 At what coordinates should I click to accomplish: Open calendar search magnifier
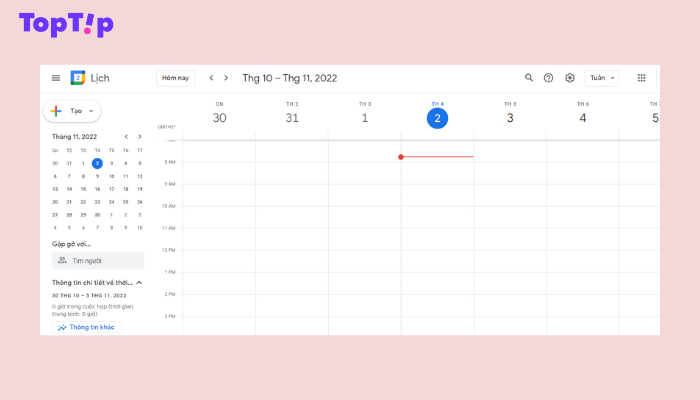tap(529, 78)
